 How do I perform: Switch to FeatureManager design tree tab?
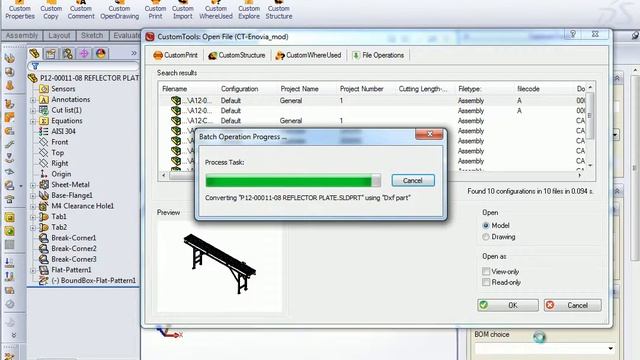click(35, 53)
